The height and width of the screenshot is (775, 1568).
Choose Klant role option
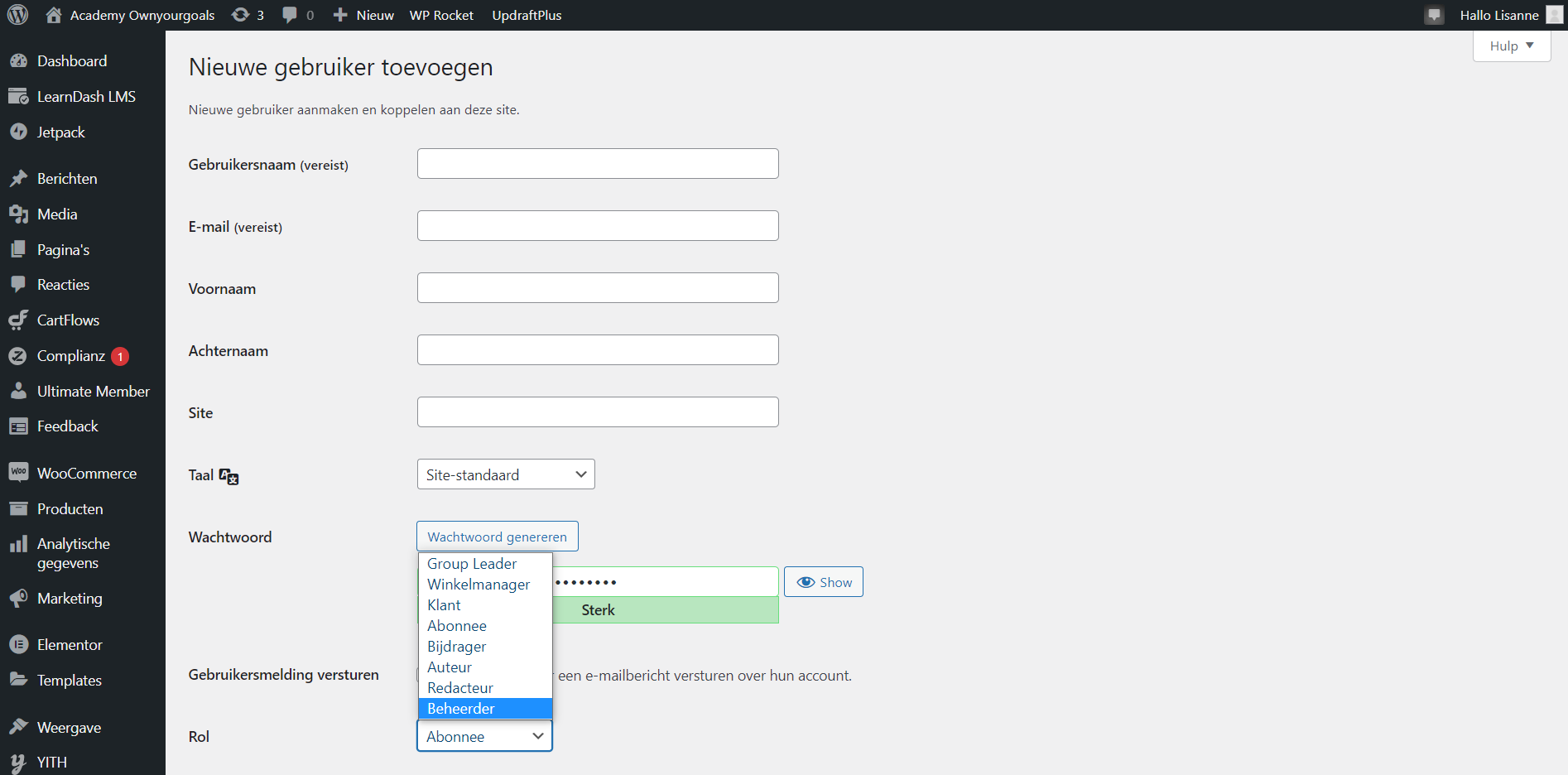click(x=485, y=605)
